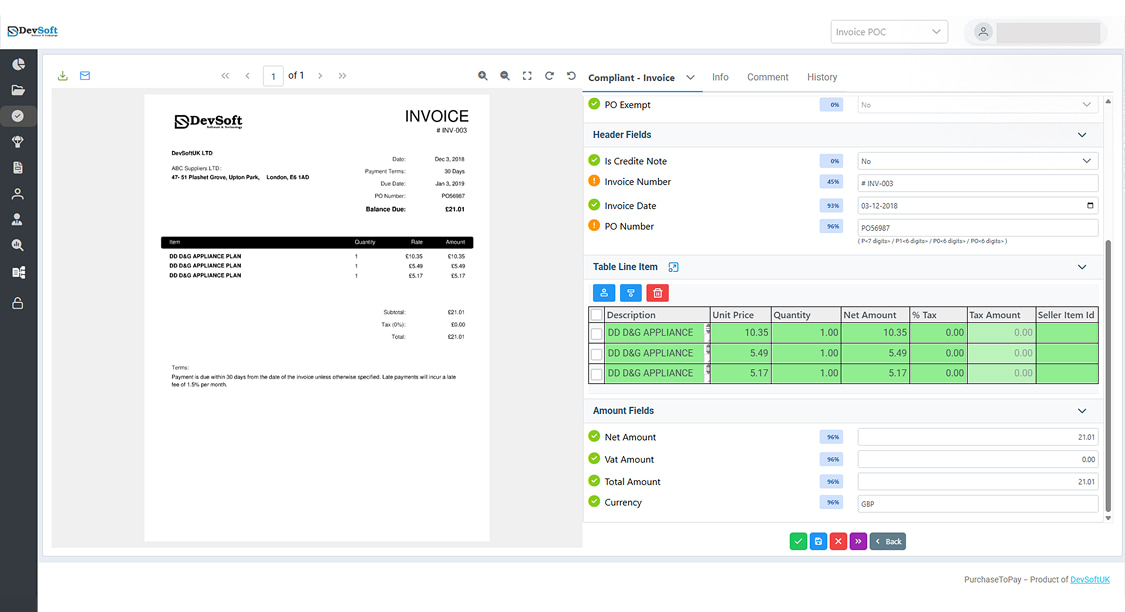Click the blue save disk button
1125x612 pixels.
click(818, 541)
